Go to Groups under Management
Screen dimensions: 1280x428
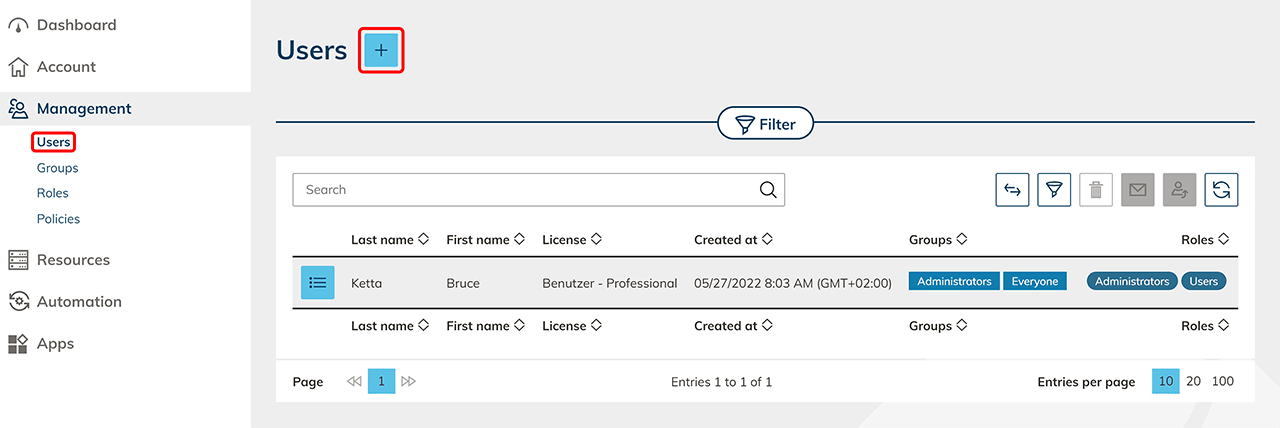[x=57, y=168]
